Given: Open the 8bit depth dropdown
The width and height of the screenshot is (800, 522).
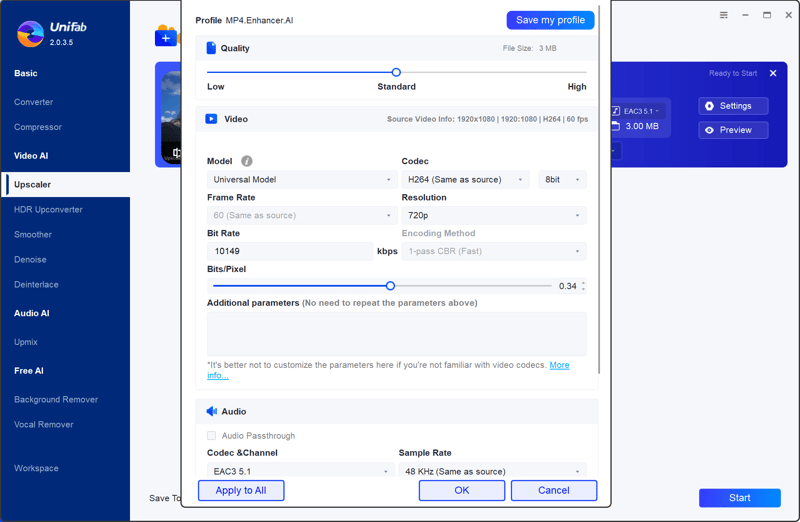Looking at the screenshot, I should click(562, 180).
